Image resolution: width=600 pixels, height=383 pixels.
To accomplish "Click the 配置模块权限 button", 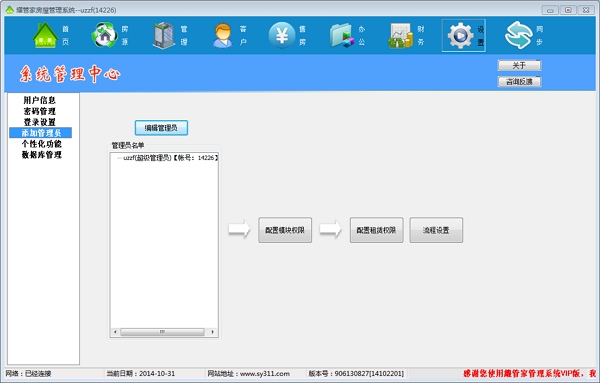I will (x=285, y=230).
